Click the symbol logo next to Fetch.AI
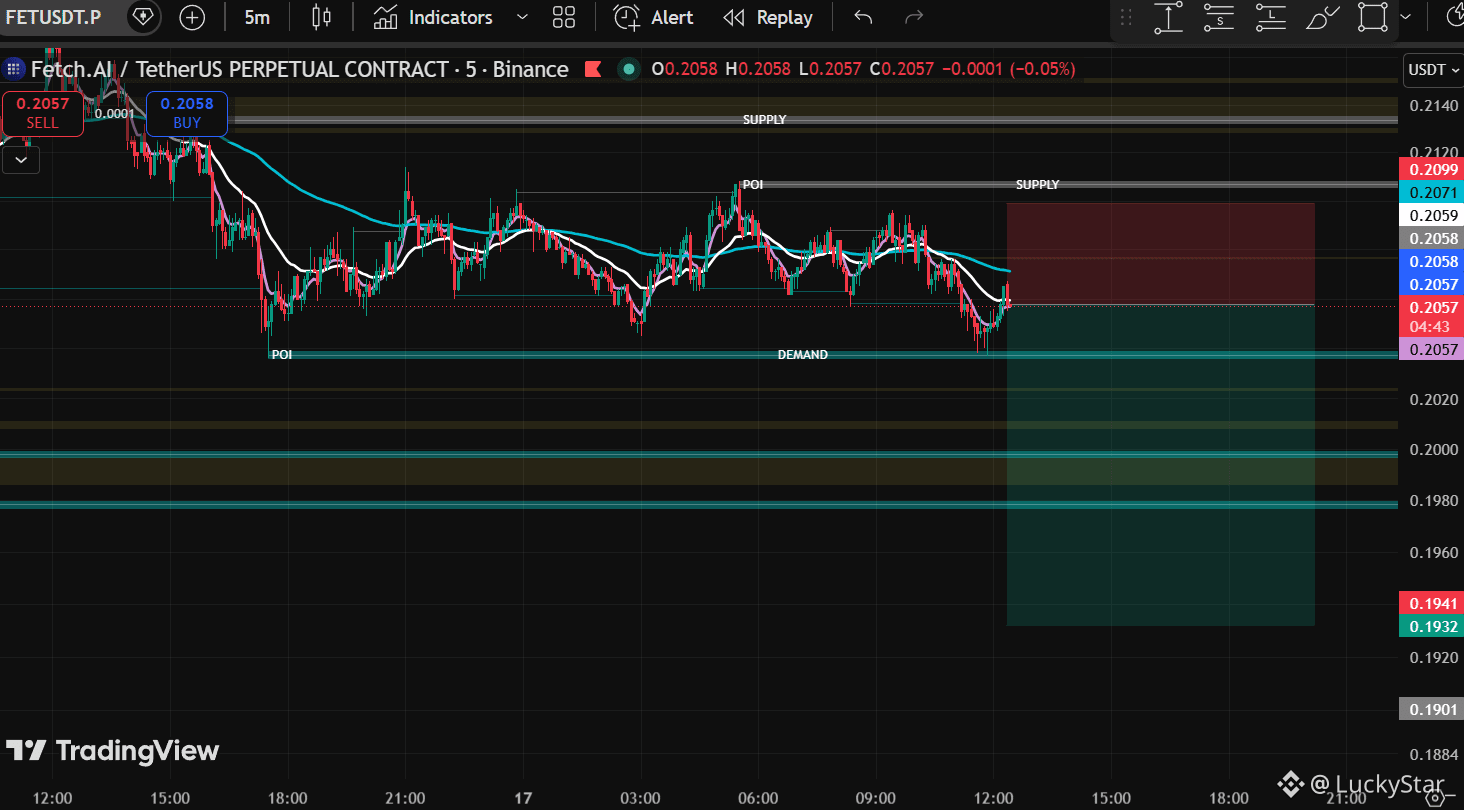This screenshot has width=1464, height=810. tap(14, 69)
